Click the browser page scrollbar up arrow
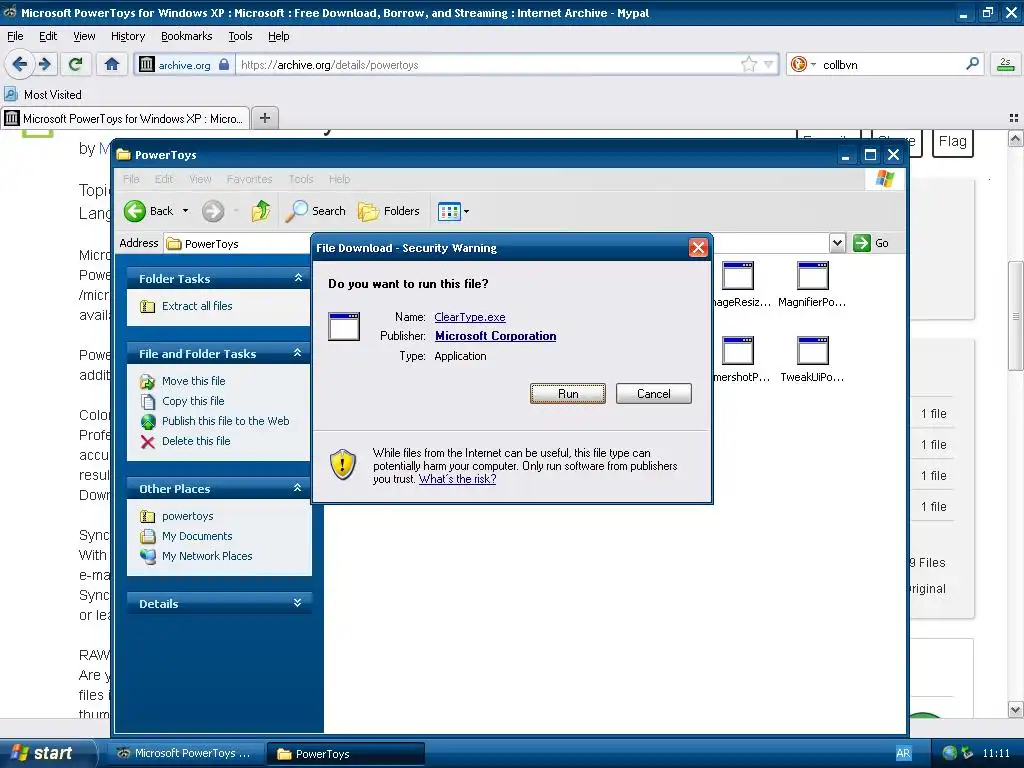 (x=1015, y=138)
